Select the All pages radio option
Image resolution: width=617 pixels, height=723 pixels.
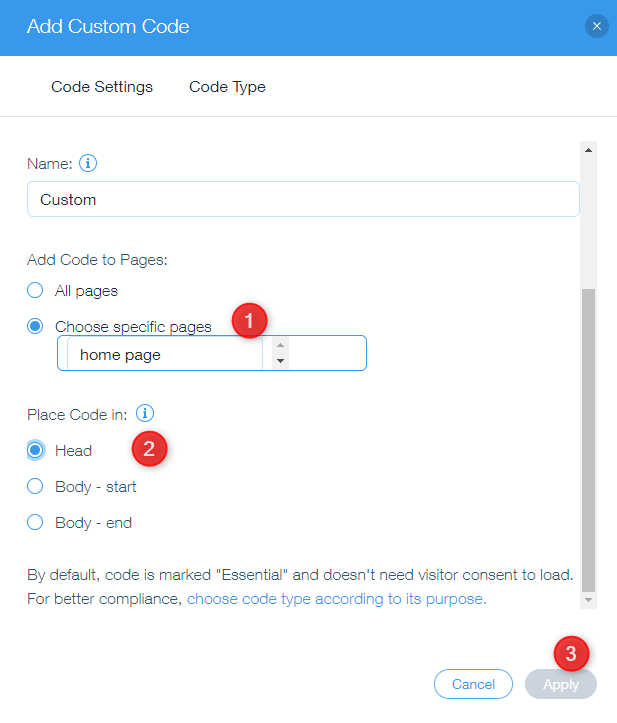pyautogui.click(x=36, y=291)
